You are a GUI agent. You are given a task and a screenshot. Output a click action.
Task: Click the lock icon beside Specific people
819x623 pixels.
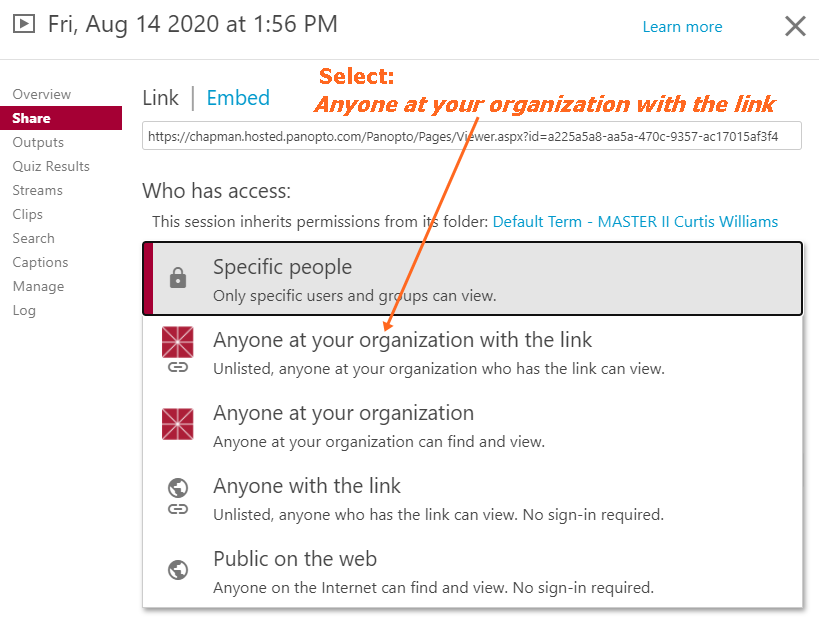click(x=178, y=279)
